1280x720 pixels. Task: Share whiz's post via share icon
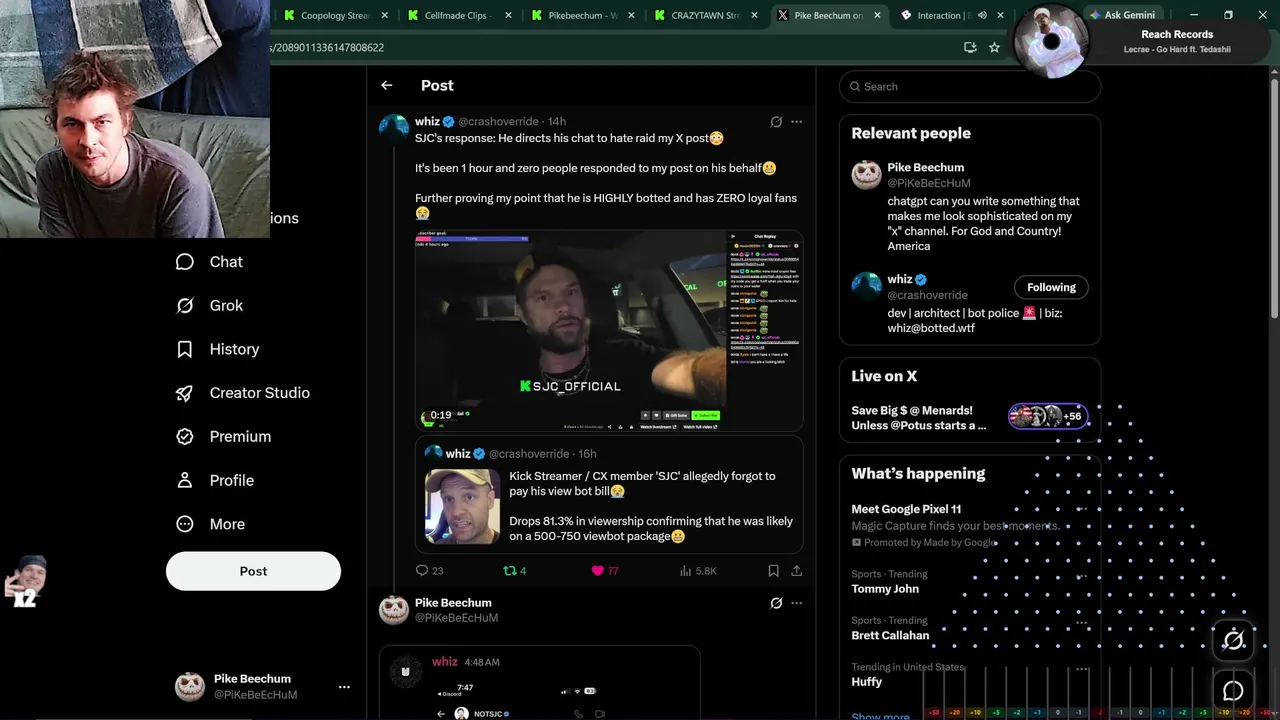coord(796,571)
